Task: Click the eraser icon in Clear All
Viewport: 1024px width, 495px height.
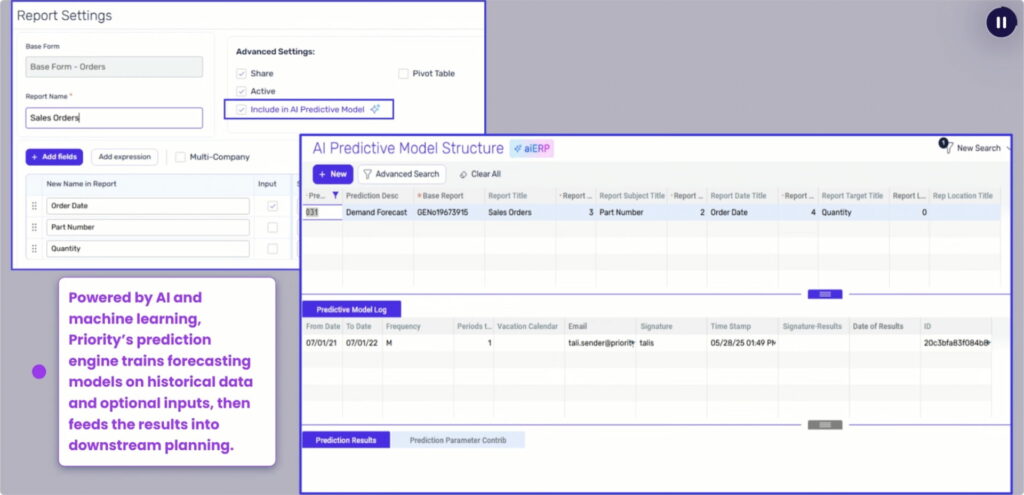Action: (x=463, y=174)
